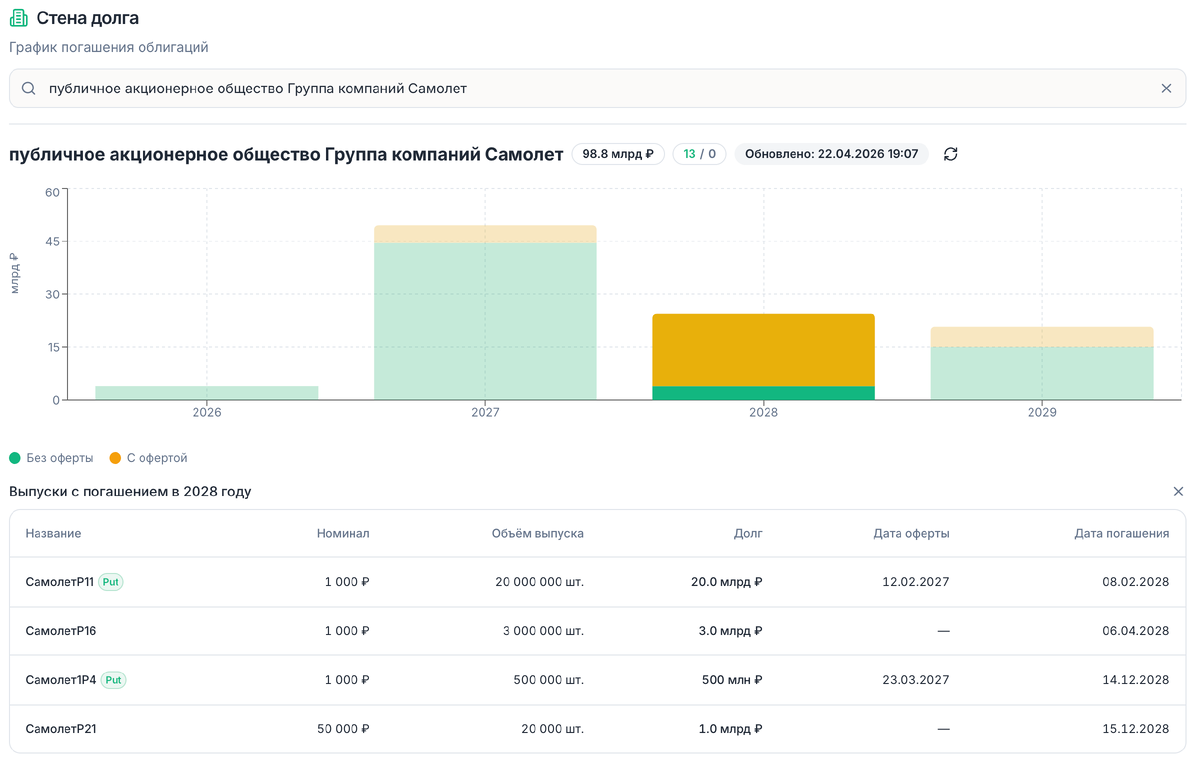Click the offer date 12.02.2027

[x=917, y=582]
